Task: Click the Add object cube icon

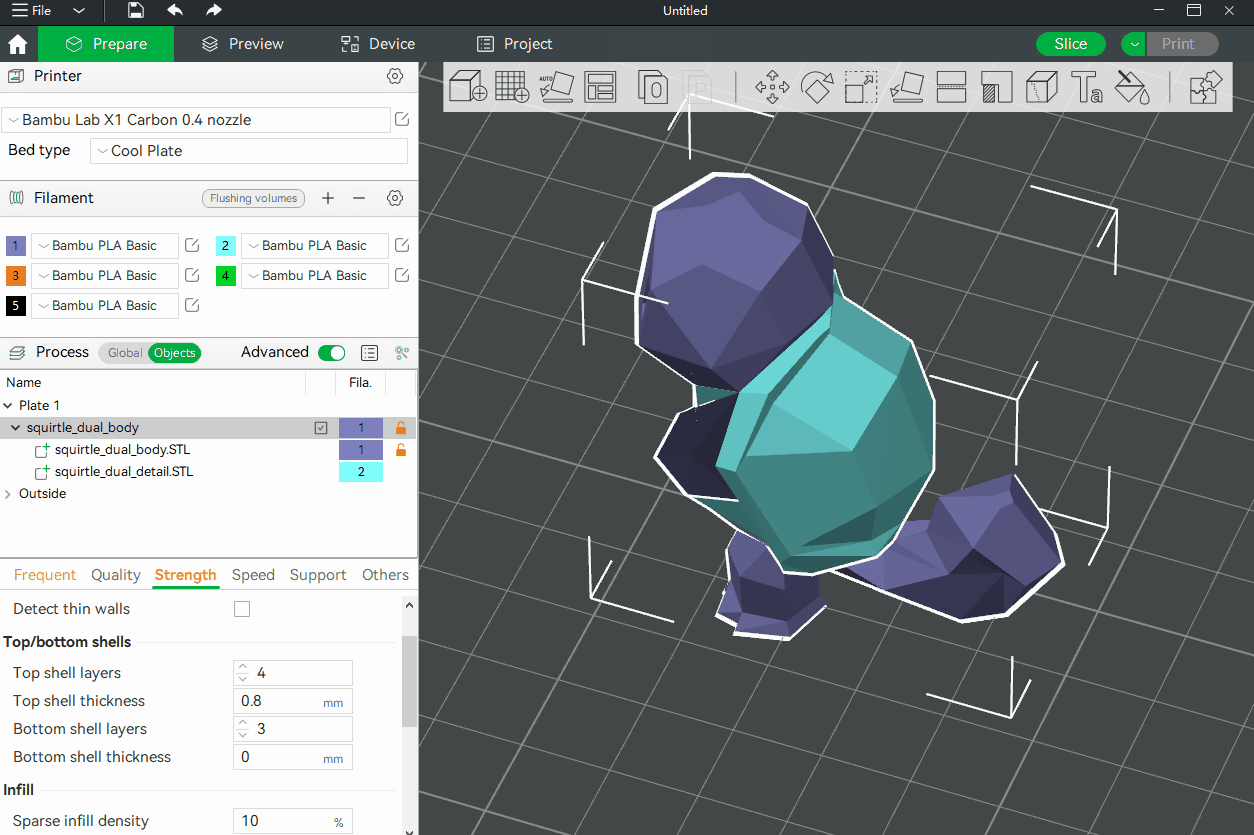Action: point(467,86)
